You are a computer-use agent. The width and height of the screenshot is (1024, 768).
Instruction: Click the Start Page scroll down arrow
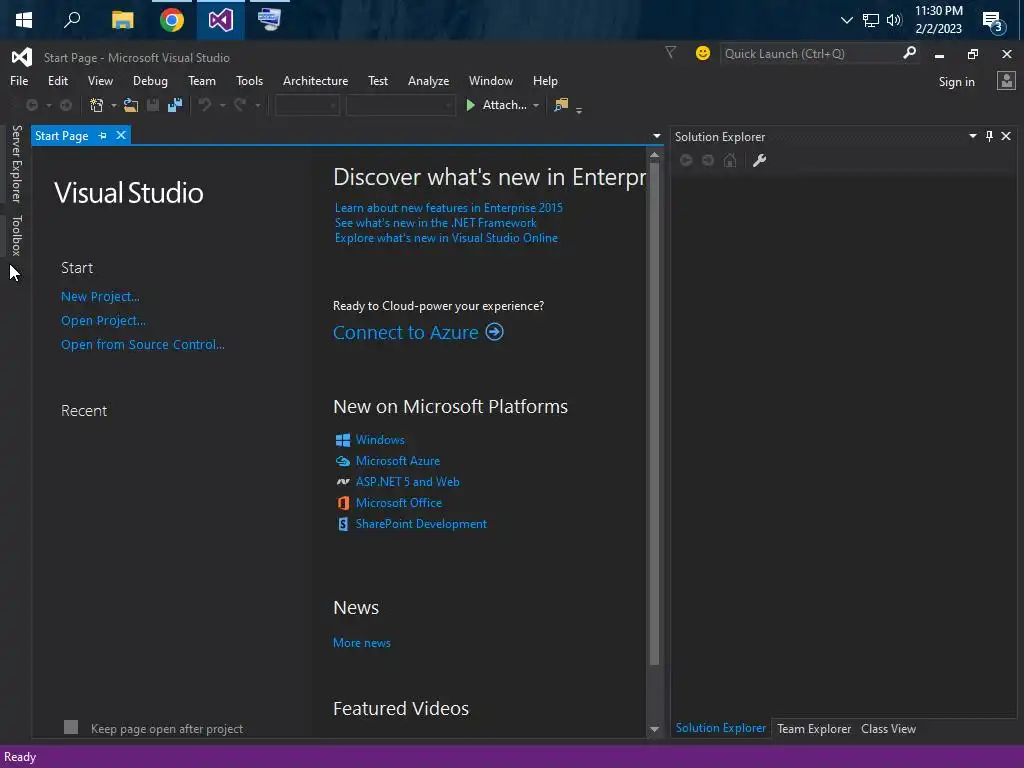click(x=654, y=729)
